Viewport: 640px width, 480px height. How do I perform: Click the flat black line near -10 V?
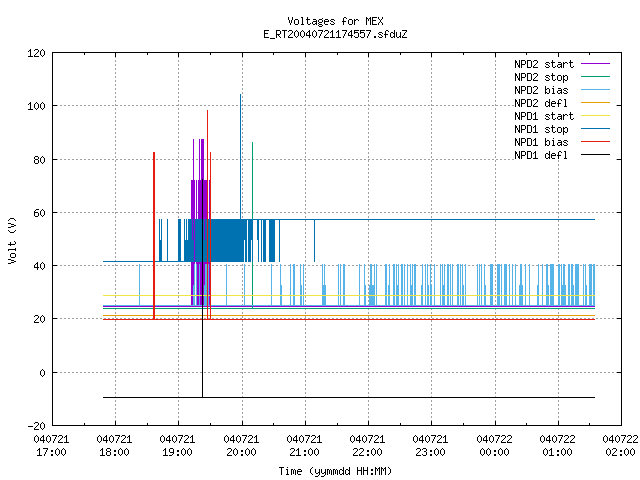click(x=349, y=397)
